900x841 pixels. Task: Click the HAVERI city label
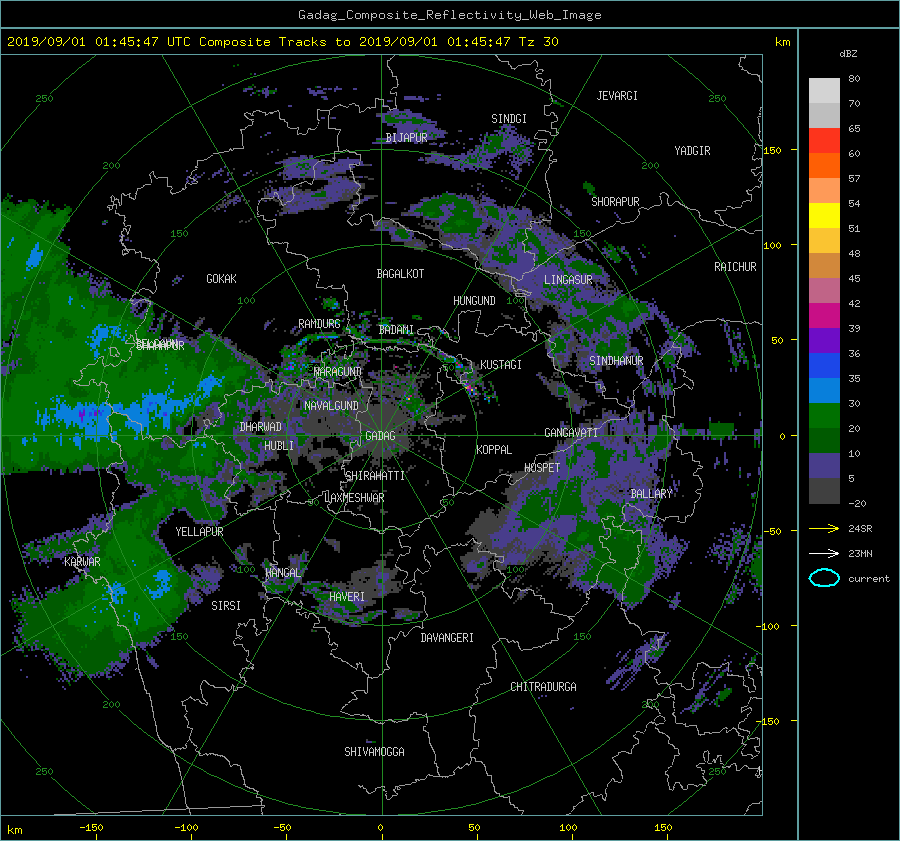point(347,597)
